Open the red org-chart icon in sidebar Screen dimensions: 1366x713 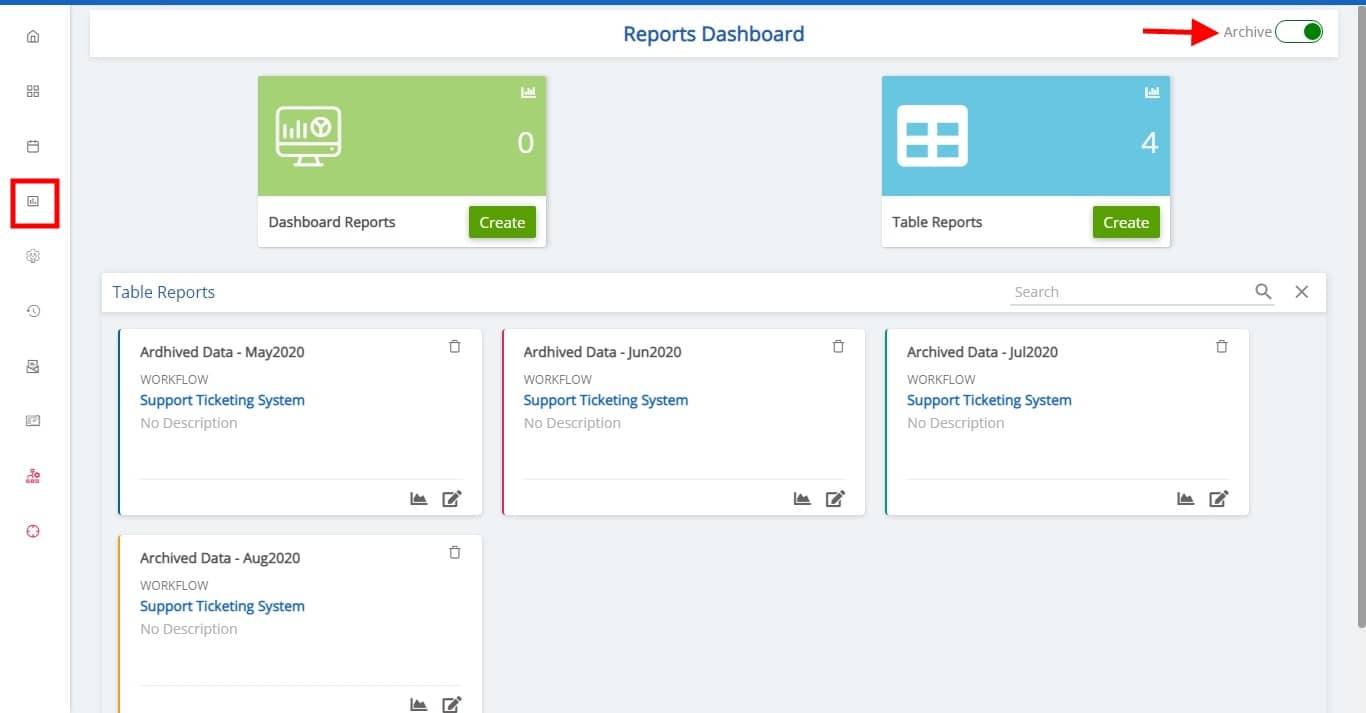(x=33, y=476)
